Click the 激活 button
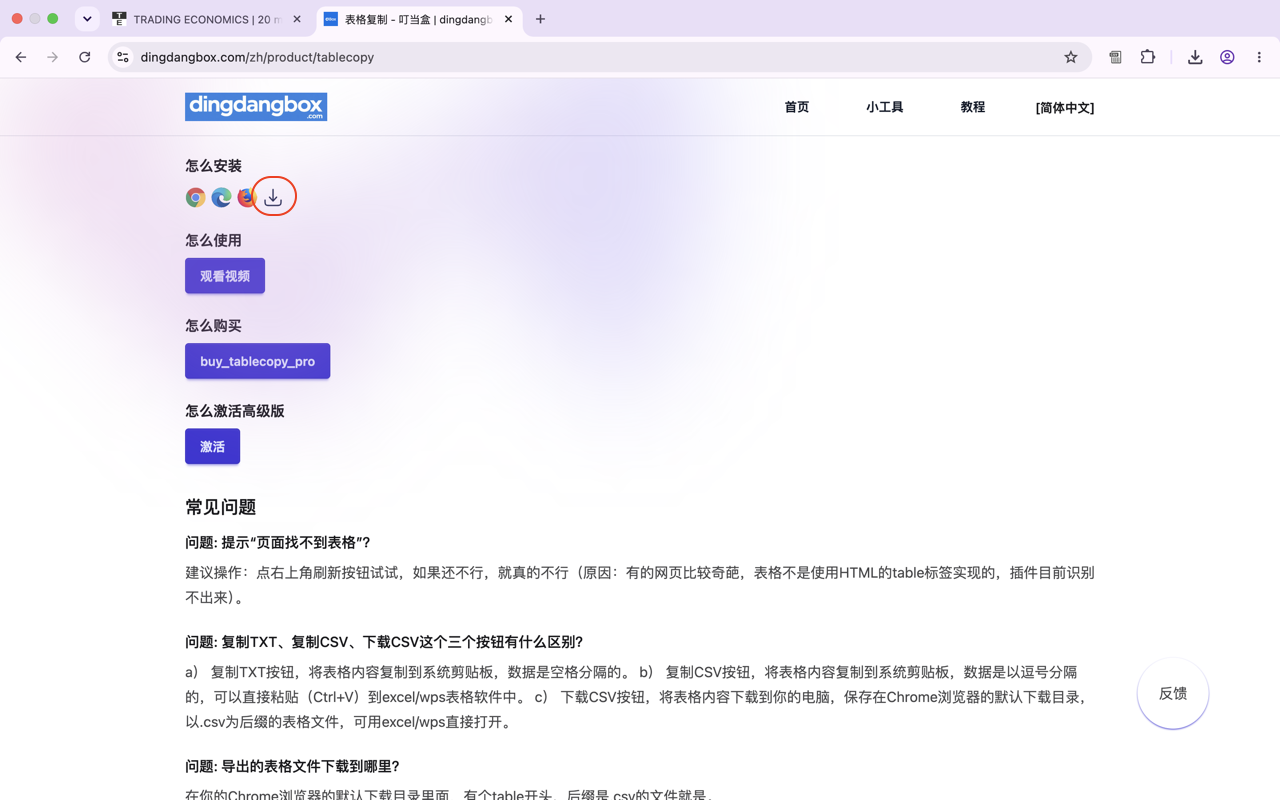 212,446
